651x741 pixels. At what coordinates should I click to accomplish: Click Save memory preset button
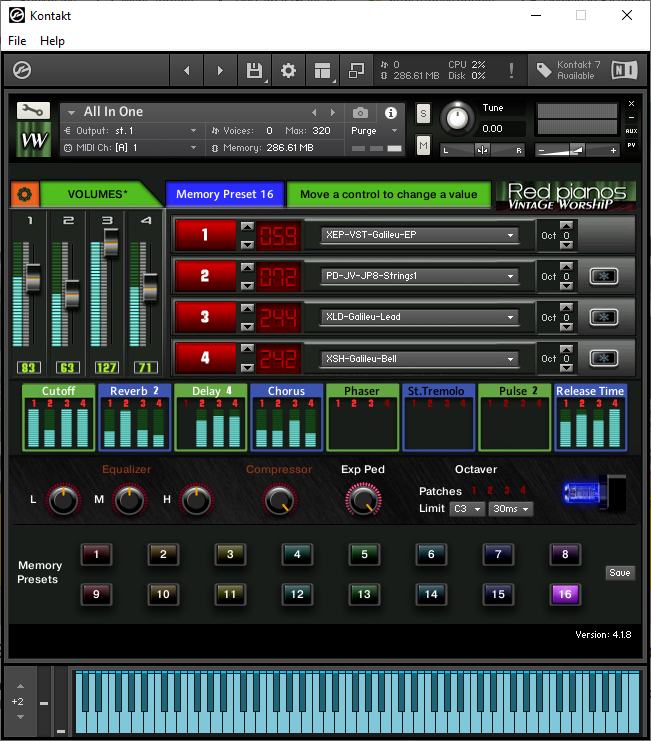point(619,573)
